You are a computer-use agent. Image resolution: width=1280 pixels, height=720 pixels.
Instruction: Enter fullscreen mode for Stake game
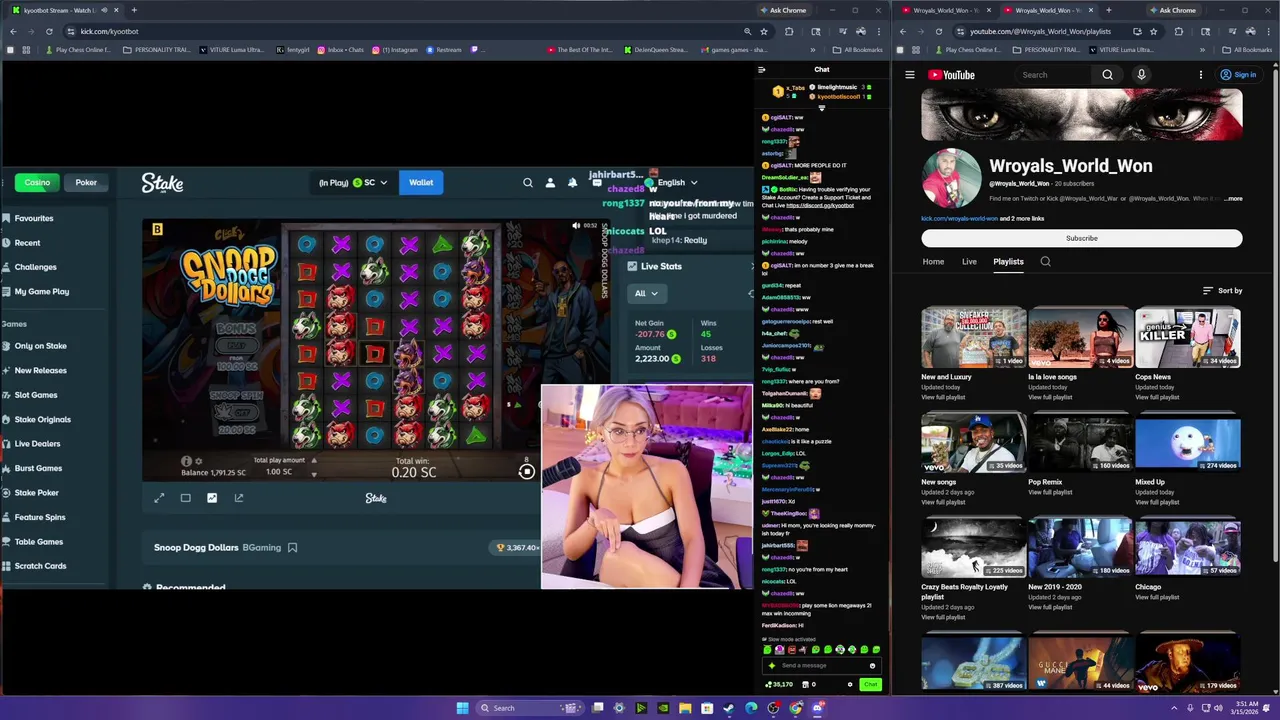pyautogui.click(x=159, y=498)
